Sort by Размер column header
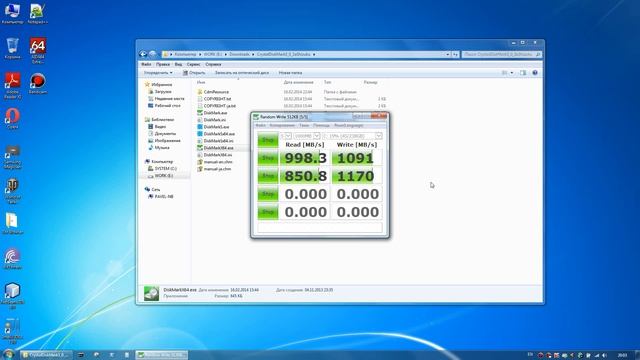This screenshot has width=640, height=360. [370, 82]
